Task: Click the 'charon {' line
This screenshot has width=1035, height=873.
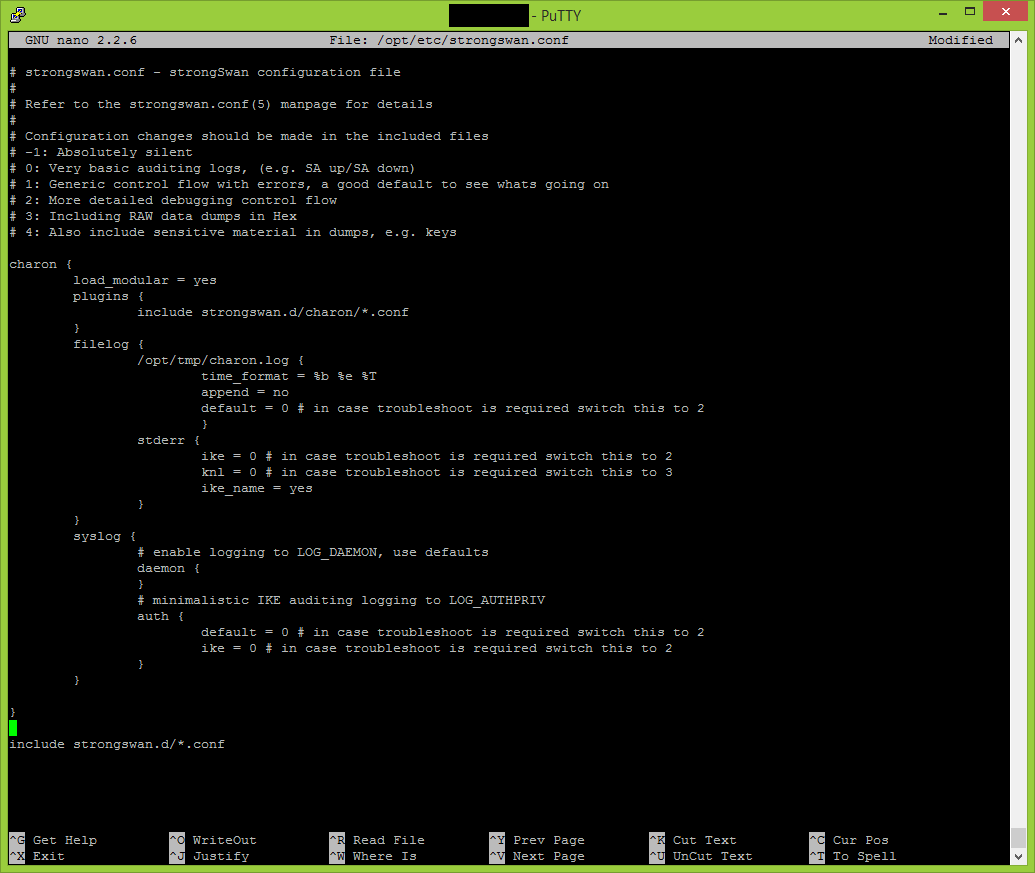Action: (x=40, y=264)
